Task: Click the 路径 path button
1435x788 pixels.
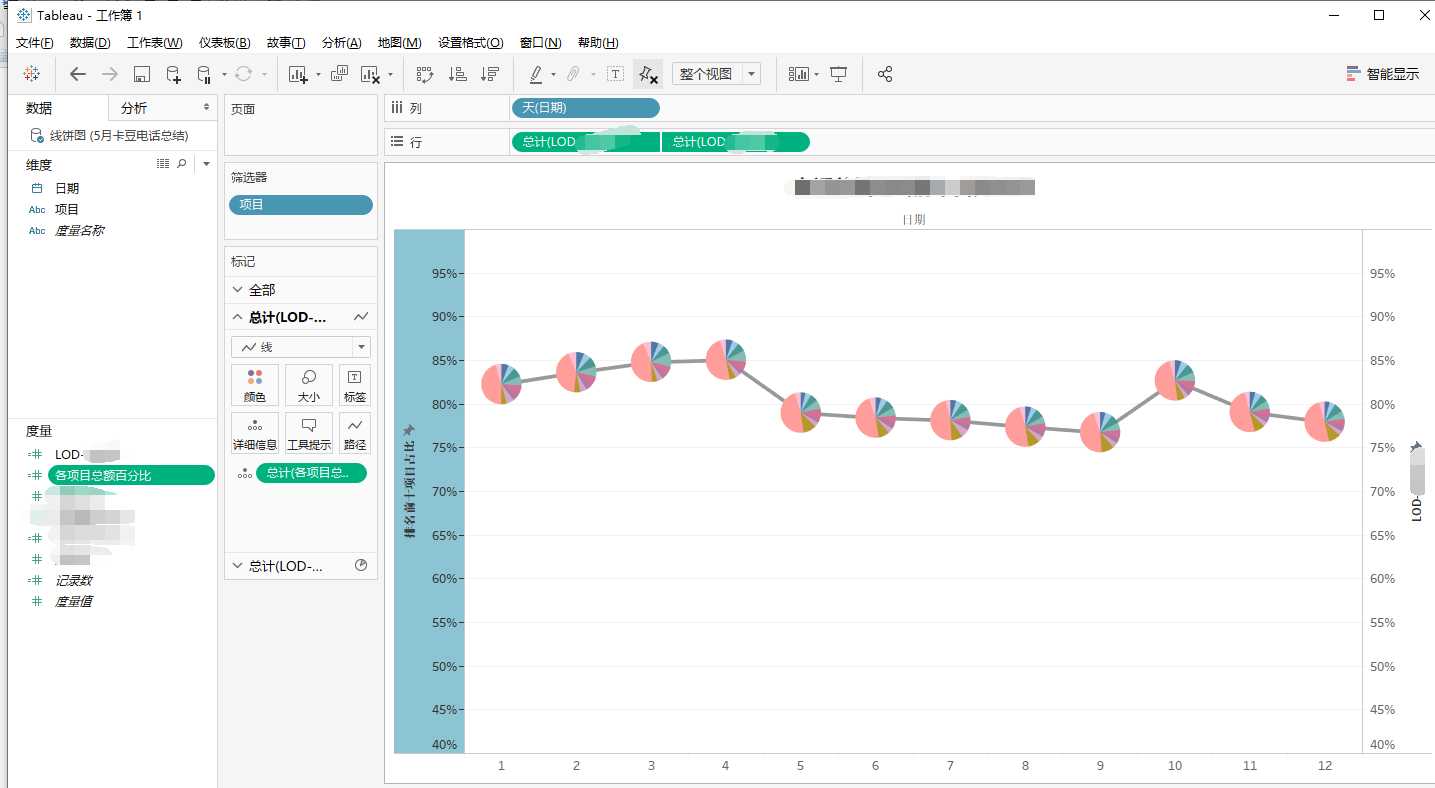Action: [x=355, y=433]
